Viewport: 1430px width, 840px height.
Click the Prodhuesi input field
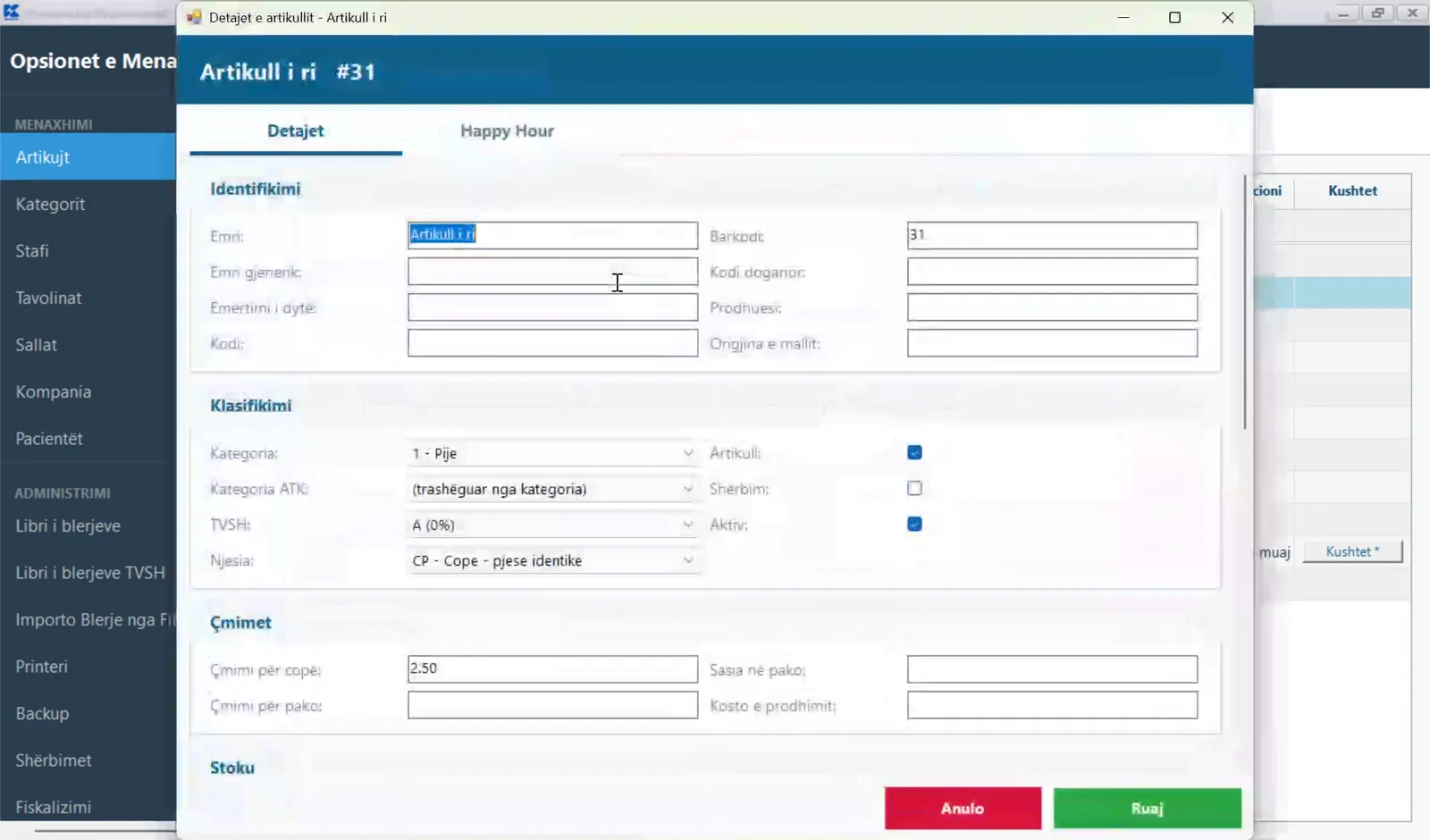click(1052, 307)
